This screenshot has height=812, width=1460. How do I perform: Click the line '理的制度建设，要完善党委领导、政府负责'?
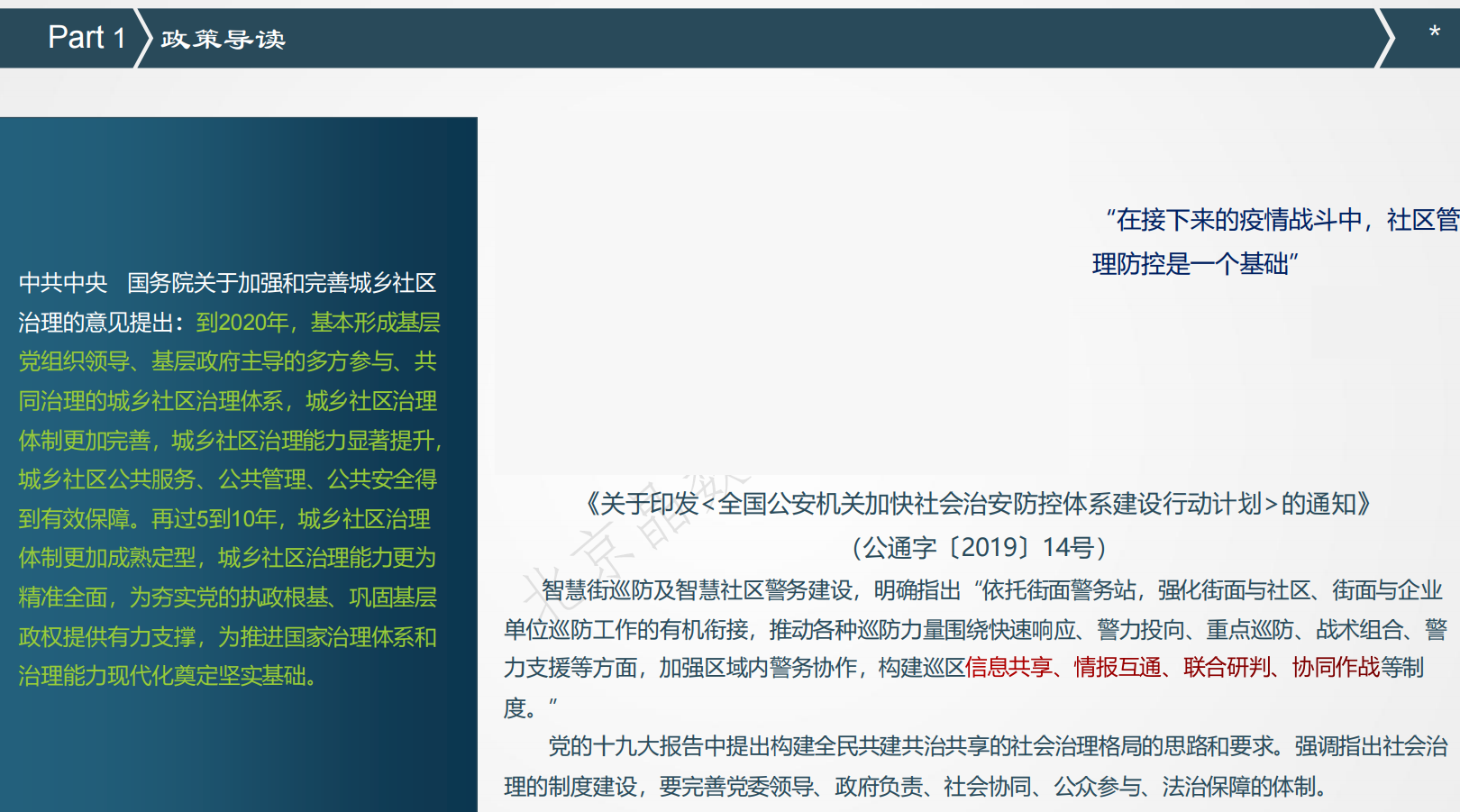pos(916,787)
